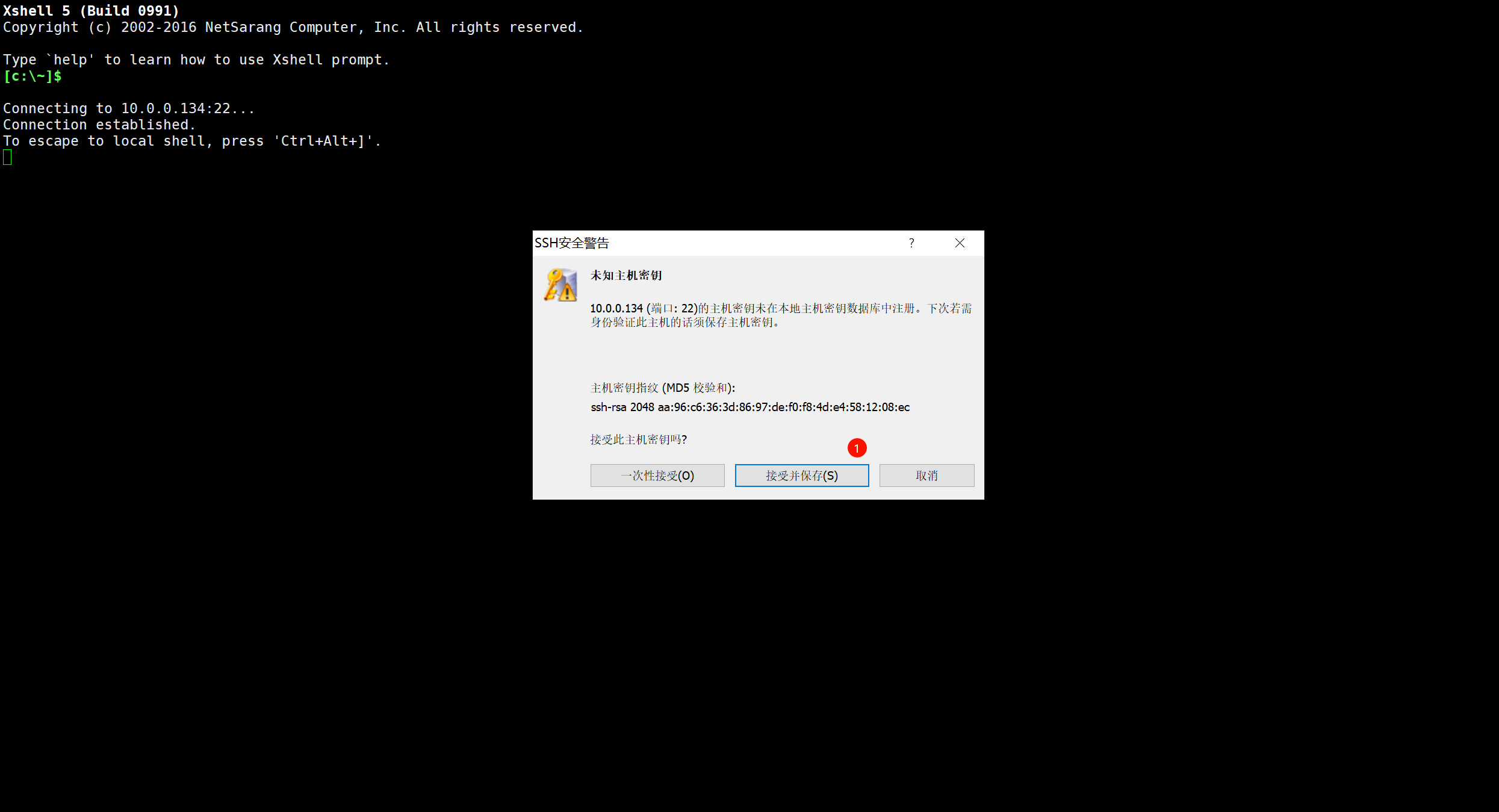The width and height of the screenshot is (1499, 812).
Task: Click the Connection established line
Action: point(99,125)
